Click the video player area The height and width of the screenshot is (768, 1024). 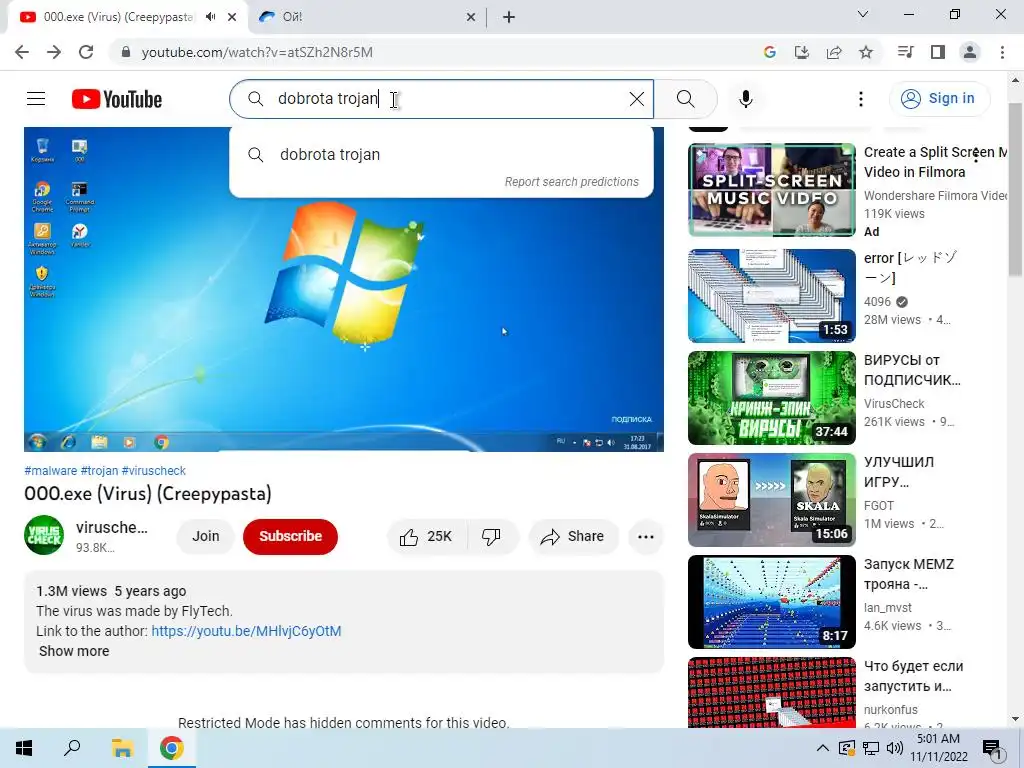(344, 289)
